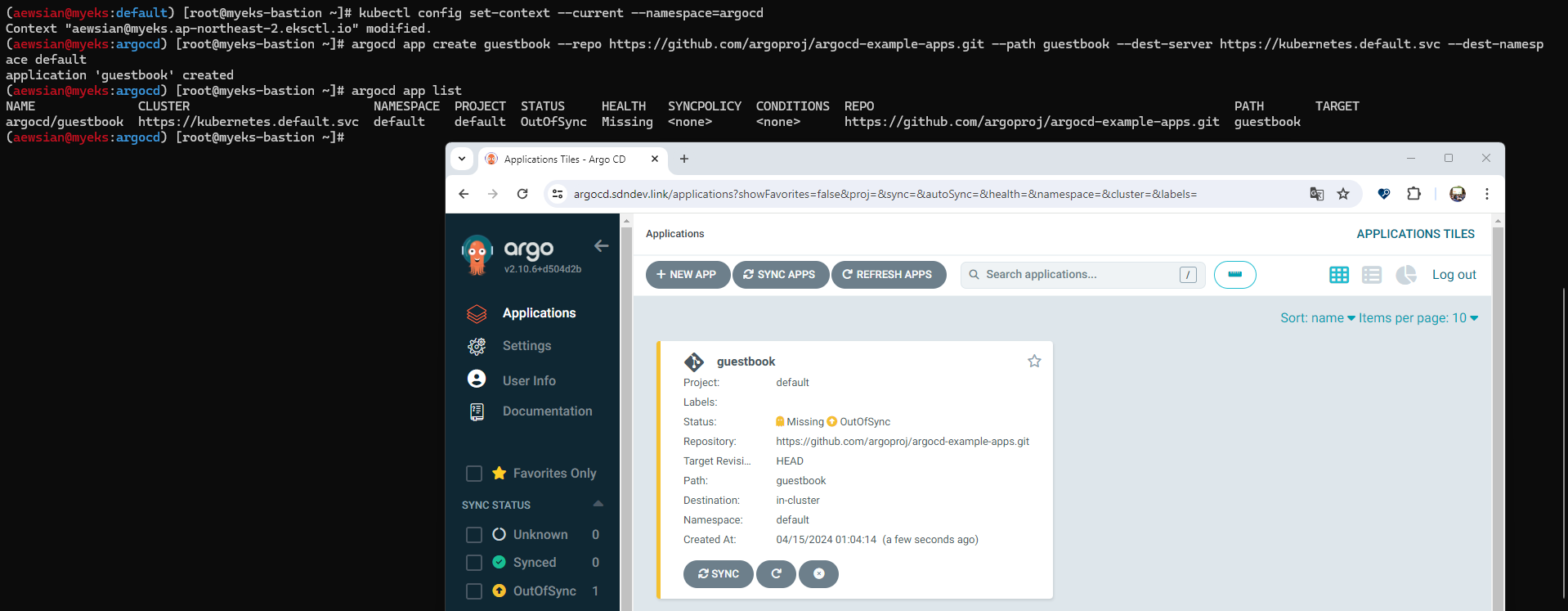The width and height of the screenshot is (1568, 611).
Task: Select the Applications Tiles - Argo CD tab
Action: pyautogui.click(x=572, y=159)
